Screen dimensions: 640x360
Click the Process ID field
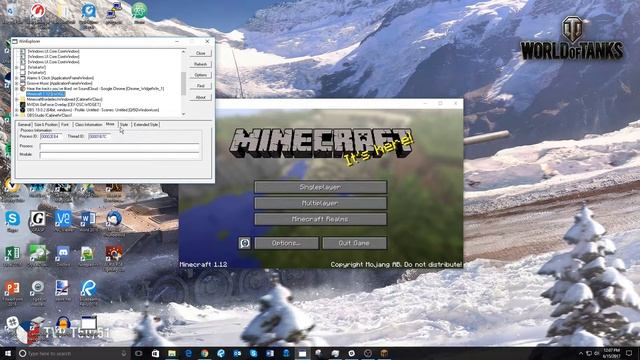coord(51,136)
